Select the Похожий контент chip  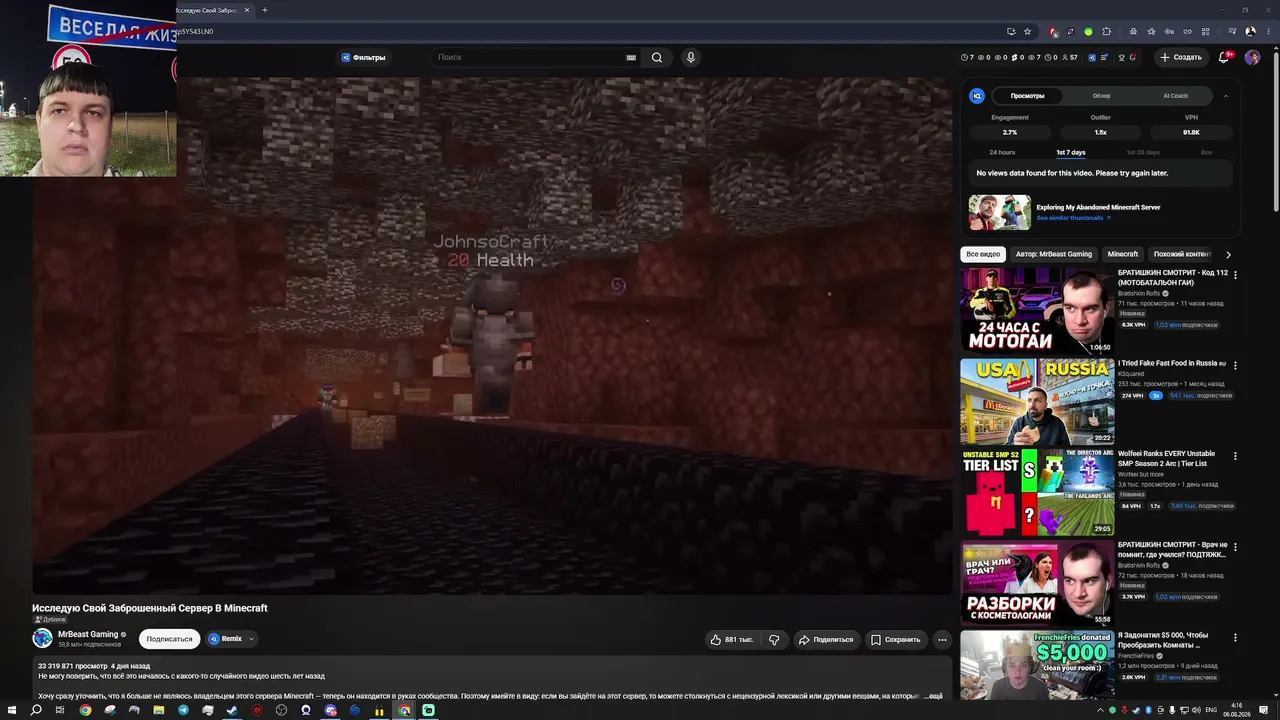pyautogui.click(x=1182, y=254)
